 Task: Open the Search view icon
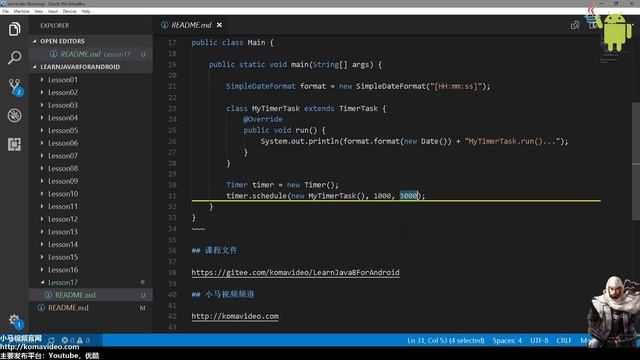[x=14, y=58]
